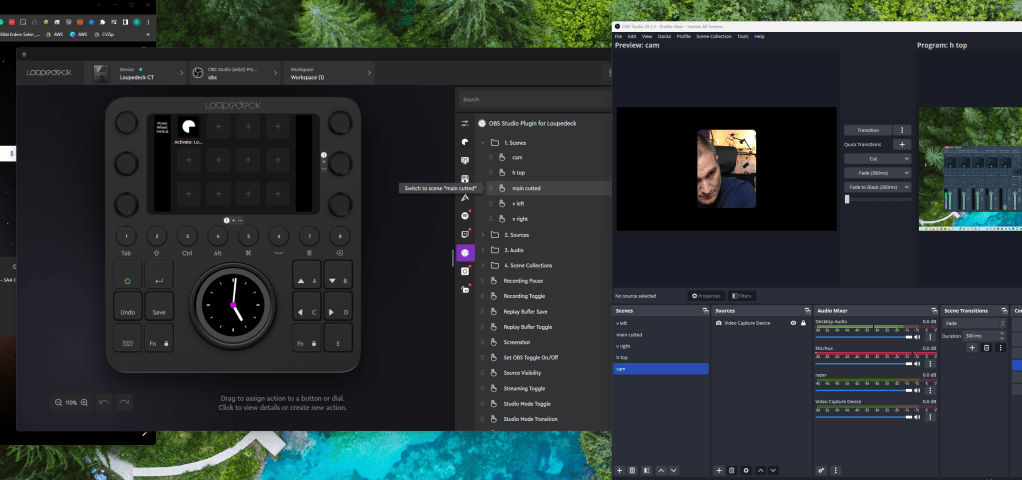Select the purple highlighted plugin sidebar icon
Image resolution: width=1022 pixels, height=480 pixels.
(x=465, y=252)
